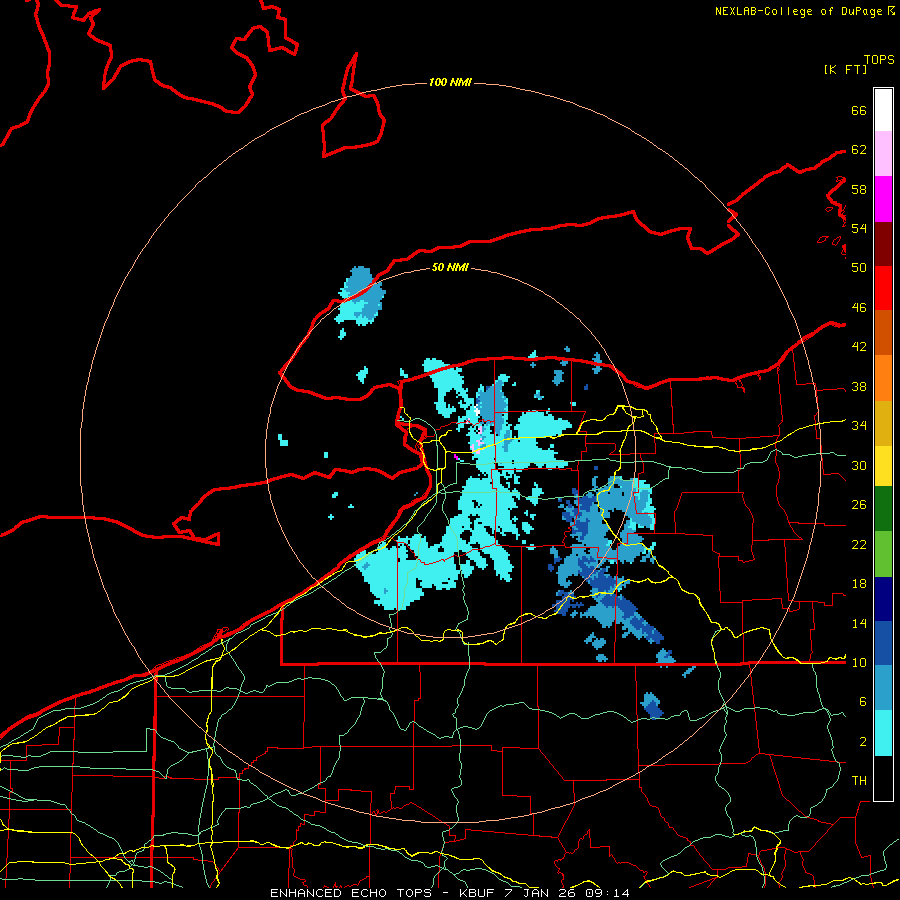This screenshot has height=900, width=900.
Task: Click the Enhanced Echo Tops KBUF caption
Action: click(x=450, y=893)
